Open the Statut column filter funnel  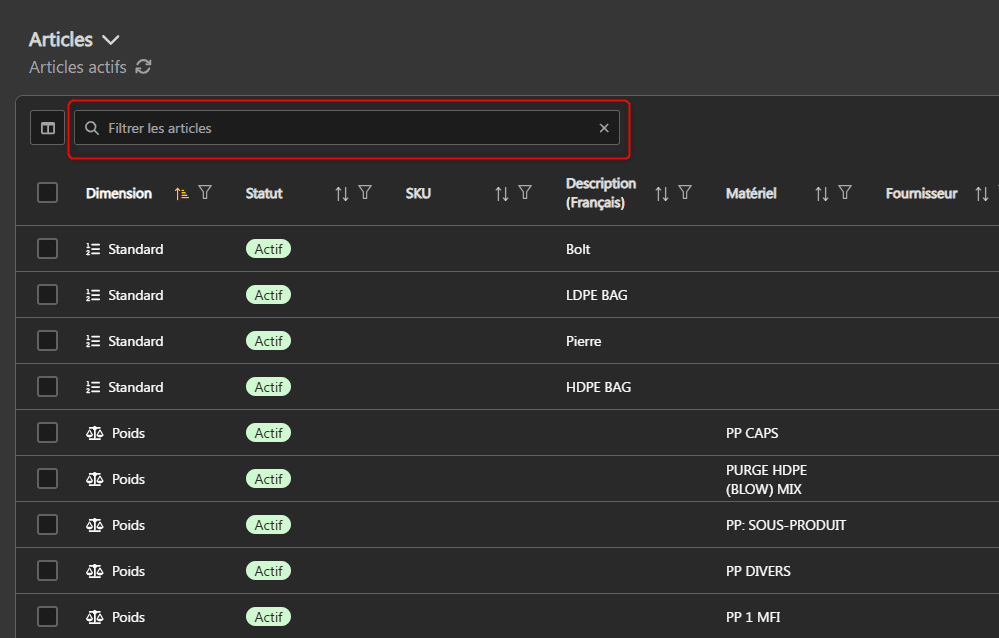point(365,193)
